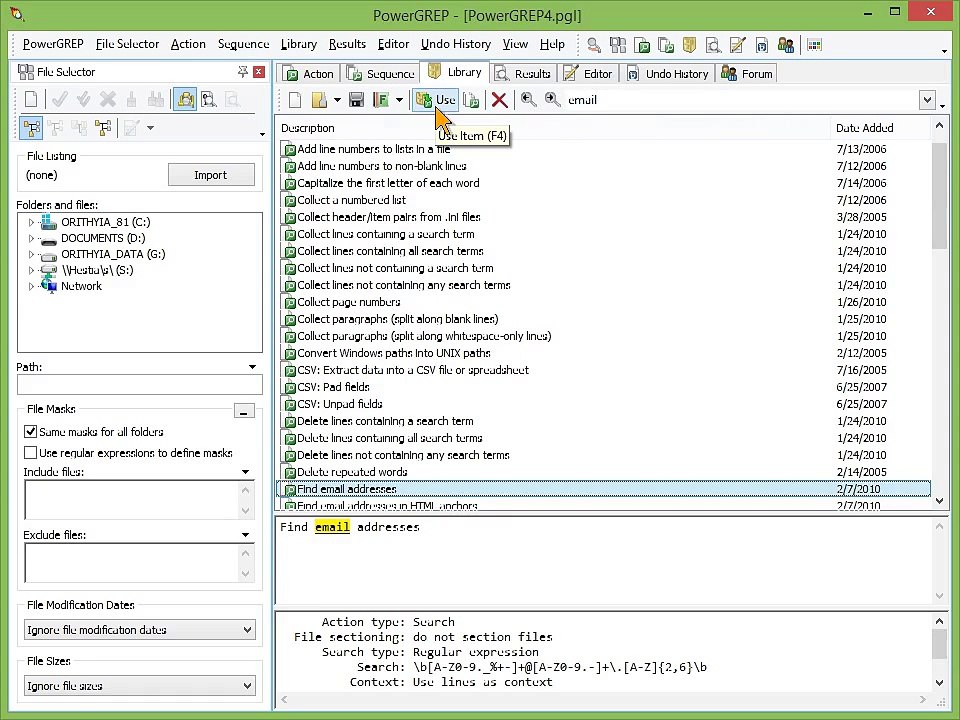The height and width of the screenshot is (720, 960).
Task: Click the library search box containing email
Action: (741, 100)
